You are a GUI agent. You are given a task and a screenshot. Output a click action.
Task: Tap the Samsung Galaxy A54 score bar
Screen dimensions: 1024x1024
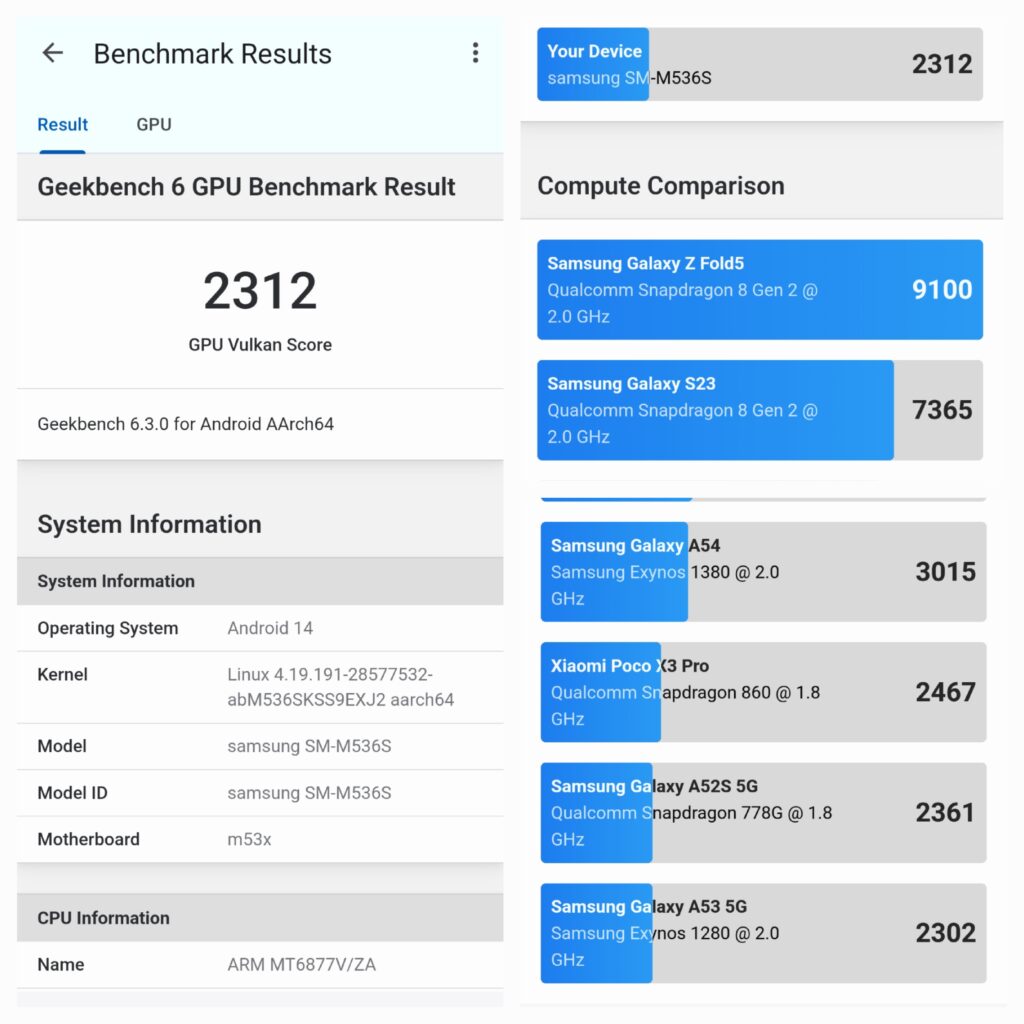763,571
